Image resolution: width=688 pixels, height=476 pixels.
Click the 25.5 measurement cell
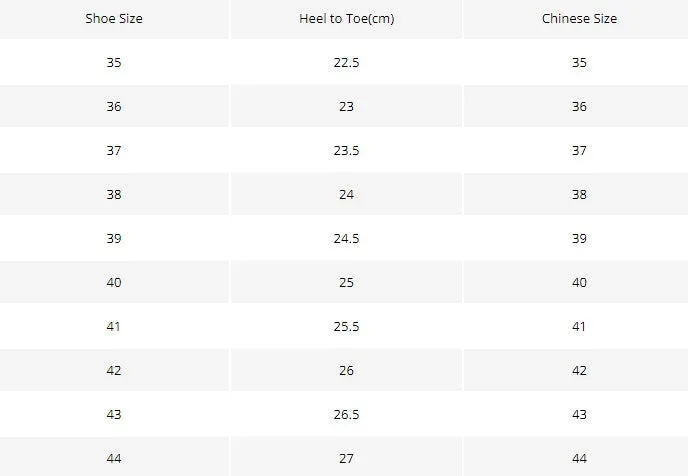tap(347, 326)
